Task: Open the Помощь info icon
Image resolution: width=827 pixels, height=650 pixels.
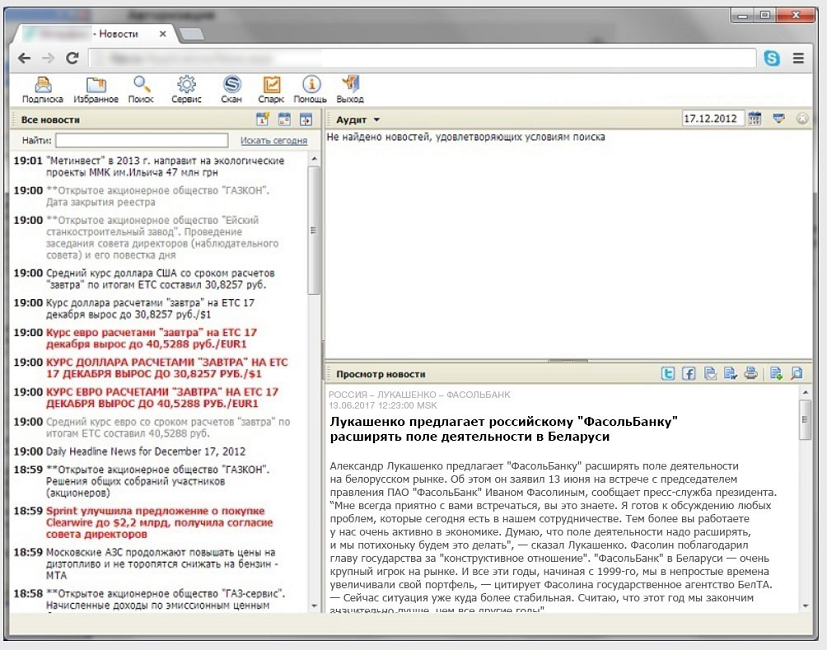Action: tap(311, 89)
